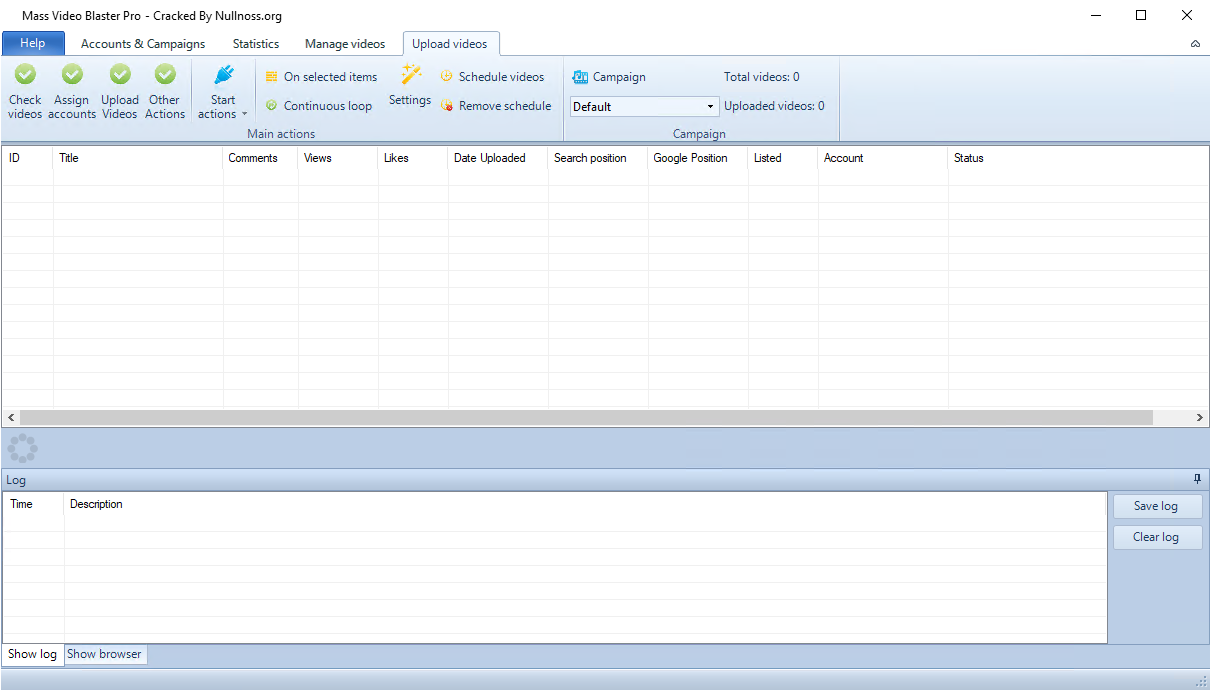Click horizontal scrollbar left arrow

11,417
